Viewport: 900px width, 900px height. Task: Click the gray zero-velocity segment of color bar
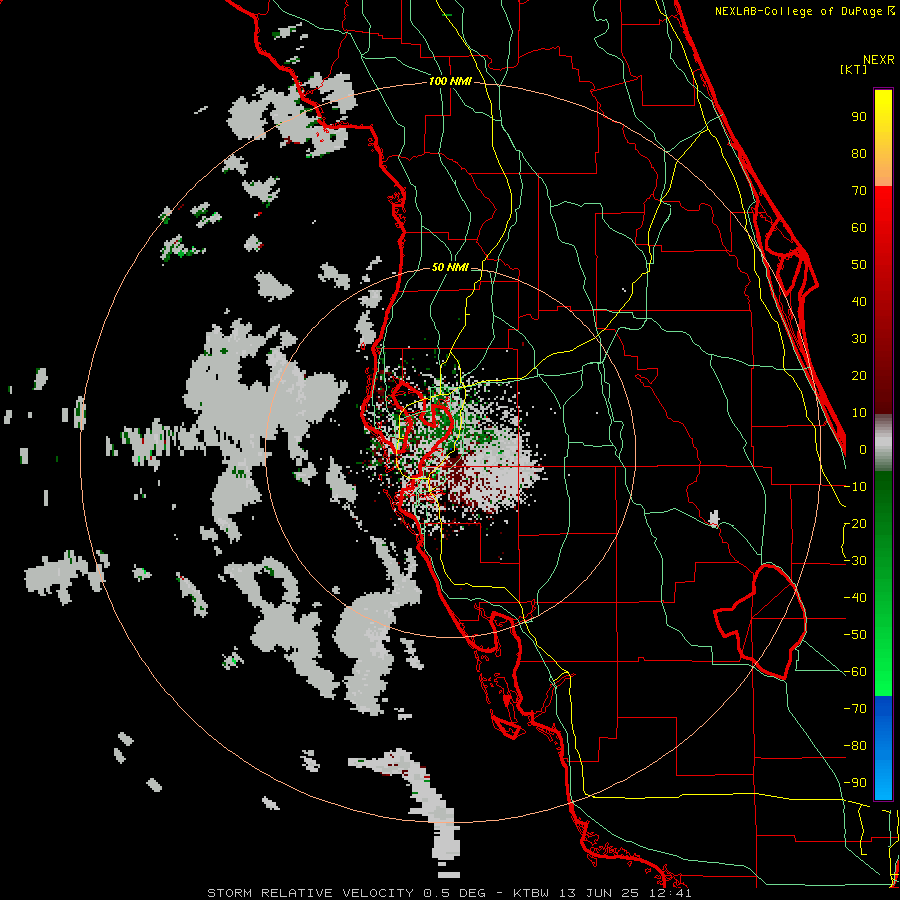[x=883, y=443]
